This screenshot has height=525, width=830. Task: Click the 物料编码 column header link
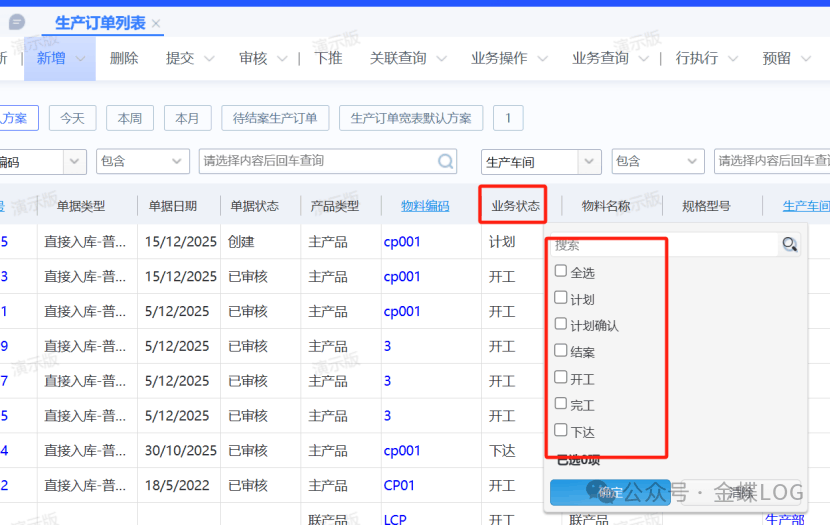tap(425, 206)
